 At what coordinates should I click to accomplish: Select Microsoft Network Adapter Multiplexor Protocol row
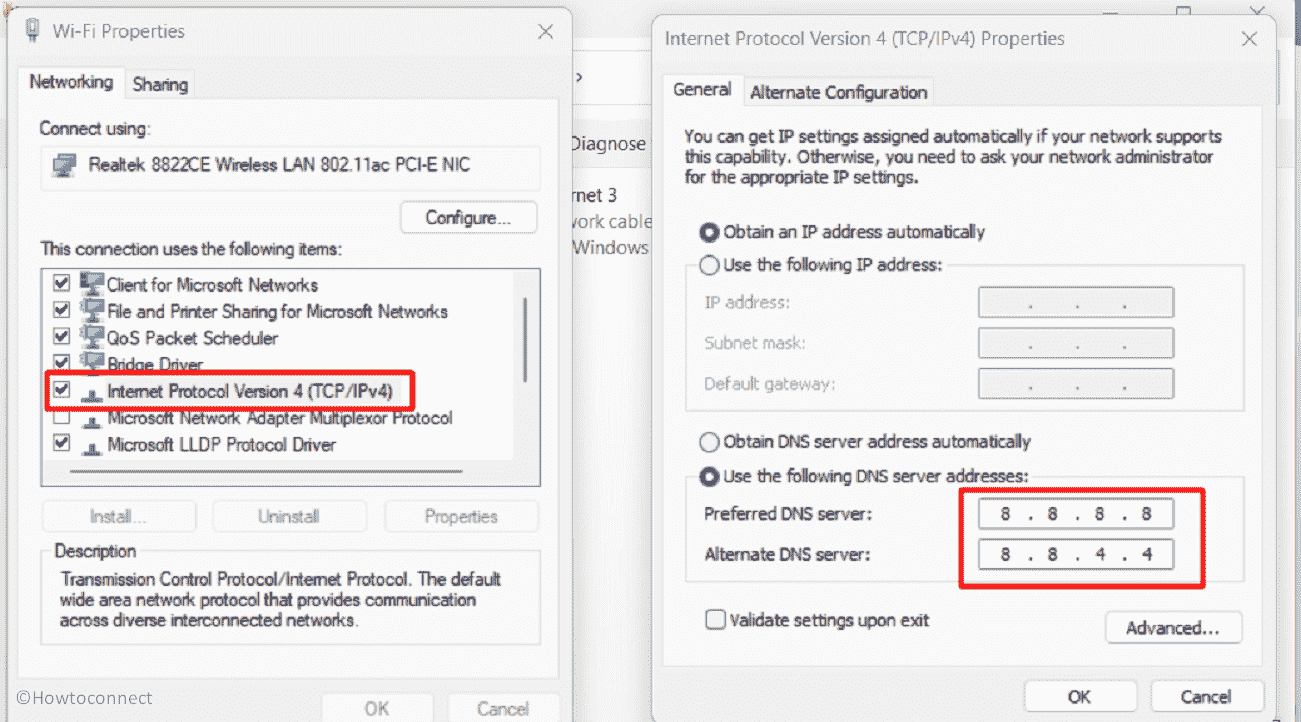pyautogui.click(x=279, y=418)
